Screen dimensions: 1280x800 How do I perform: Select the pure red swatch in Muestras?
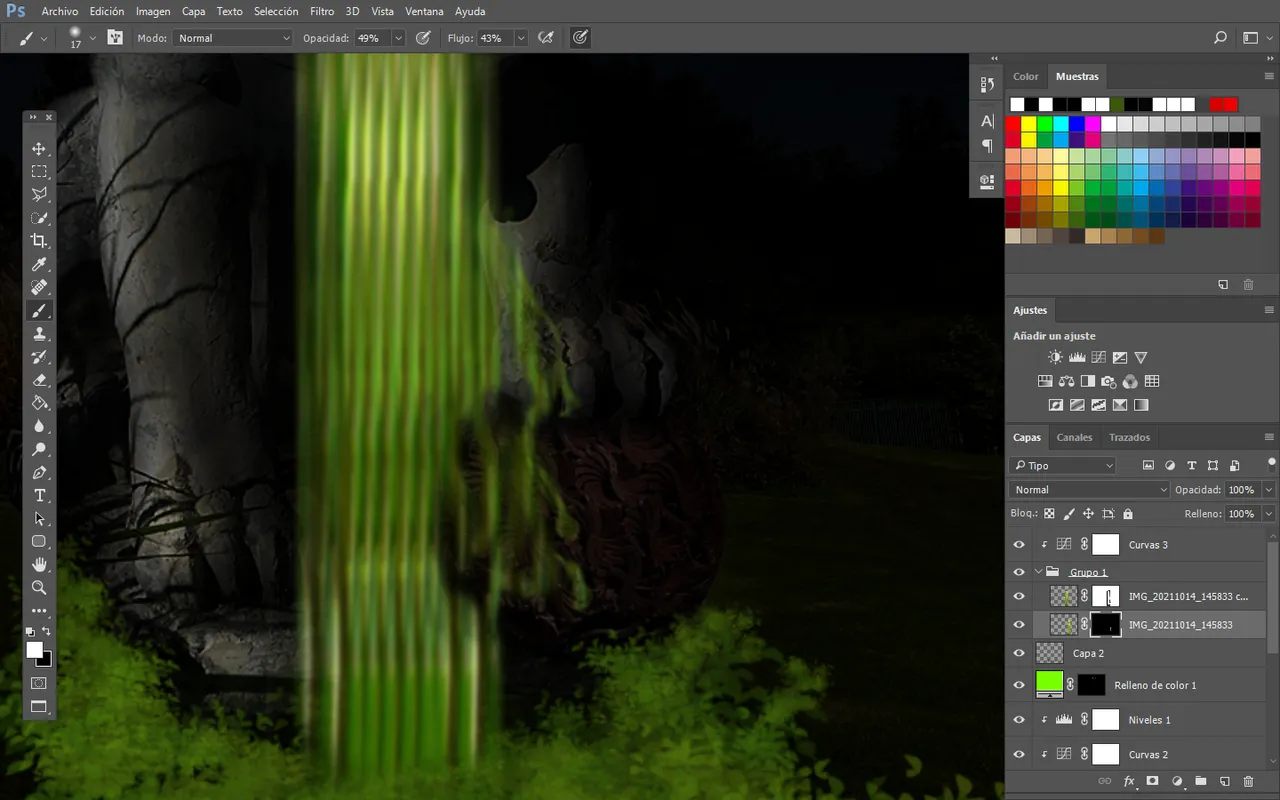(x=1013, y=124)
